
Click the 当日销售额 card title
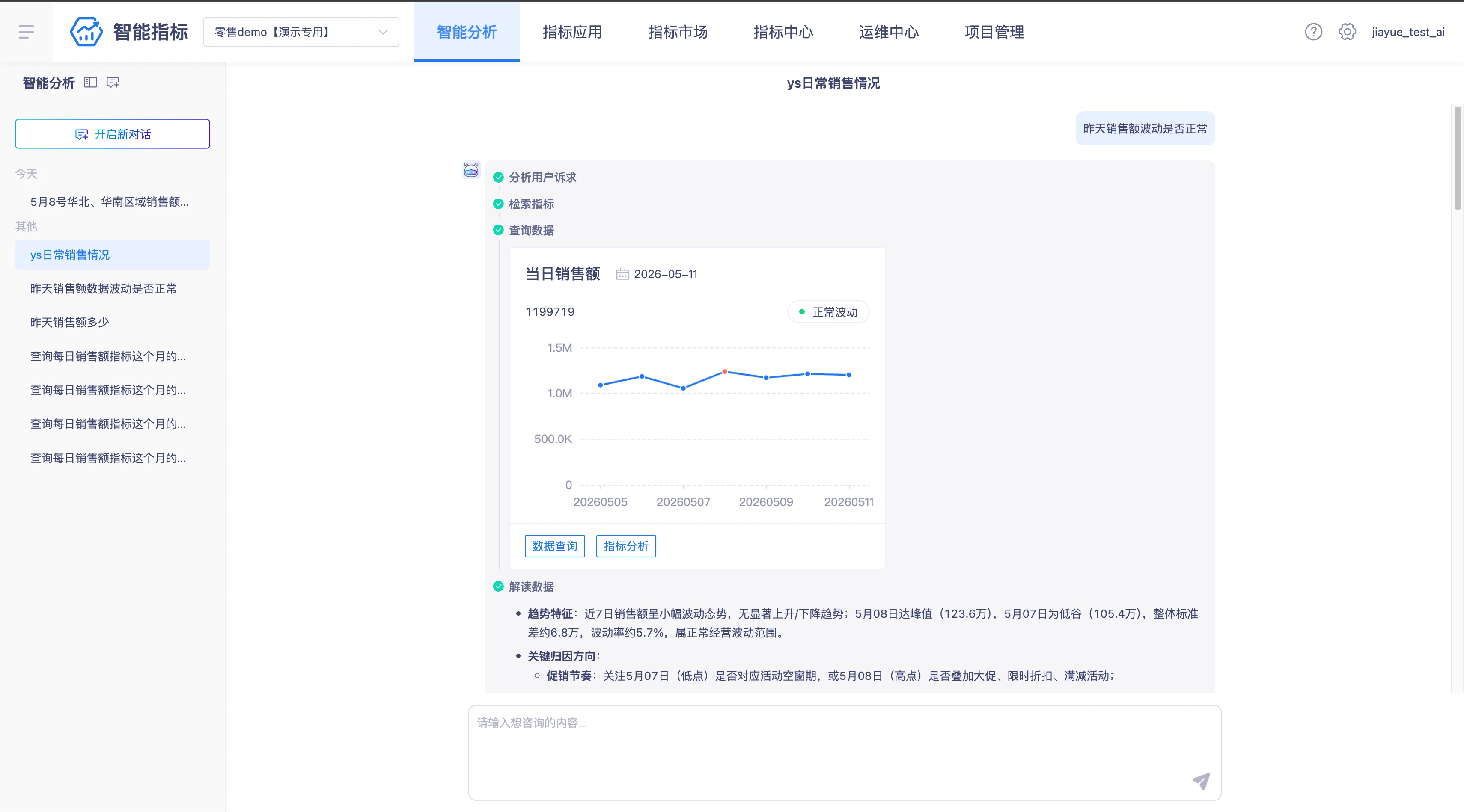pyautogui.click(x=562, y=274)
